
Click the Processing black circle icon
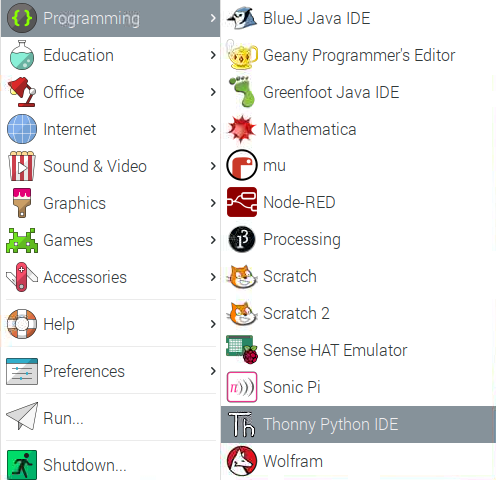tap(242, 239)
